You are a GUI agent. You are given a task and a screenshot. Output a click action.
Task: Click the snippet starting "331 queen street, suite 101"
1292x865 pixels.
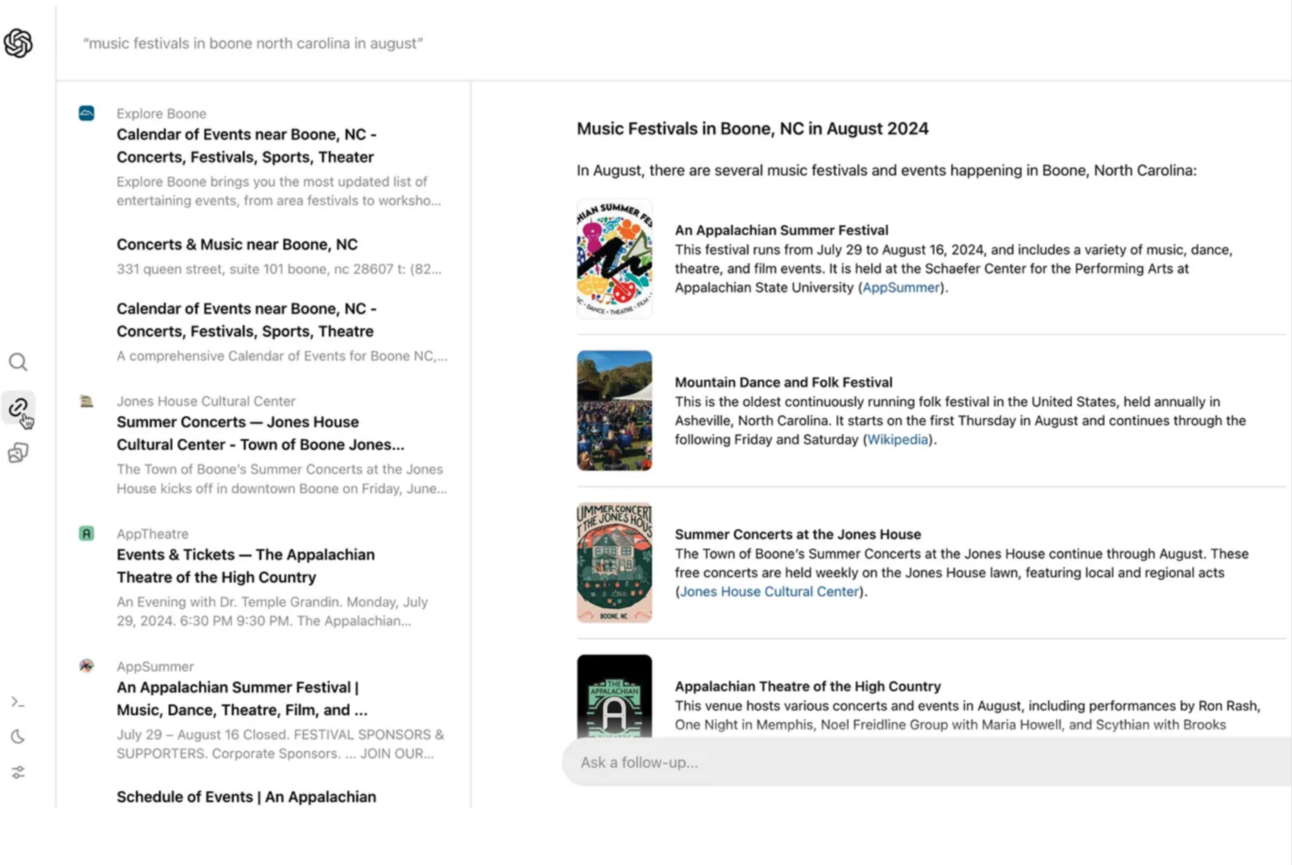point(279,269)
